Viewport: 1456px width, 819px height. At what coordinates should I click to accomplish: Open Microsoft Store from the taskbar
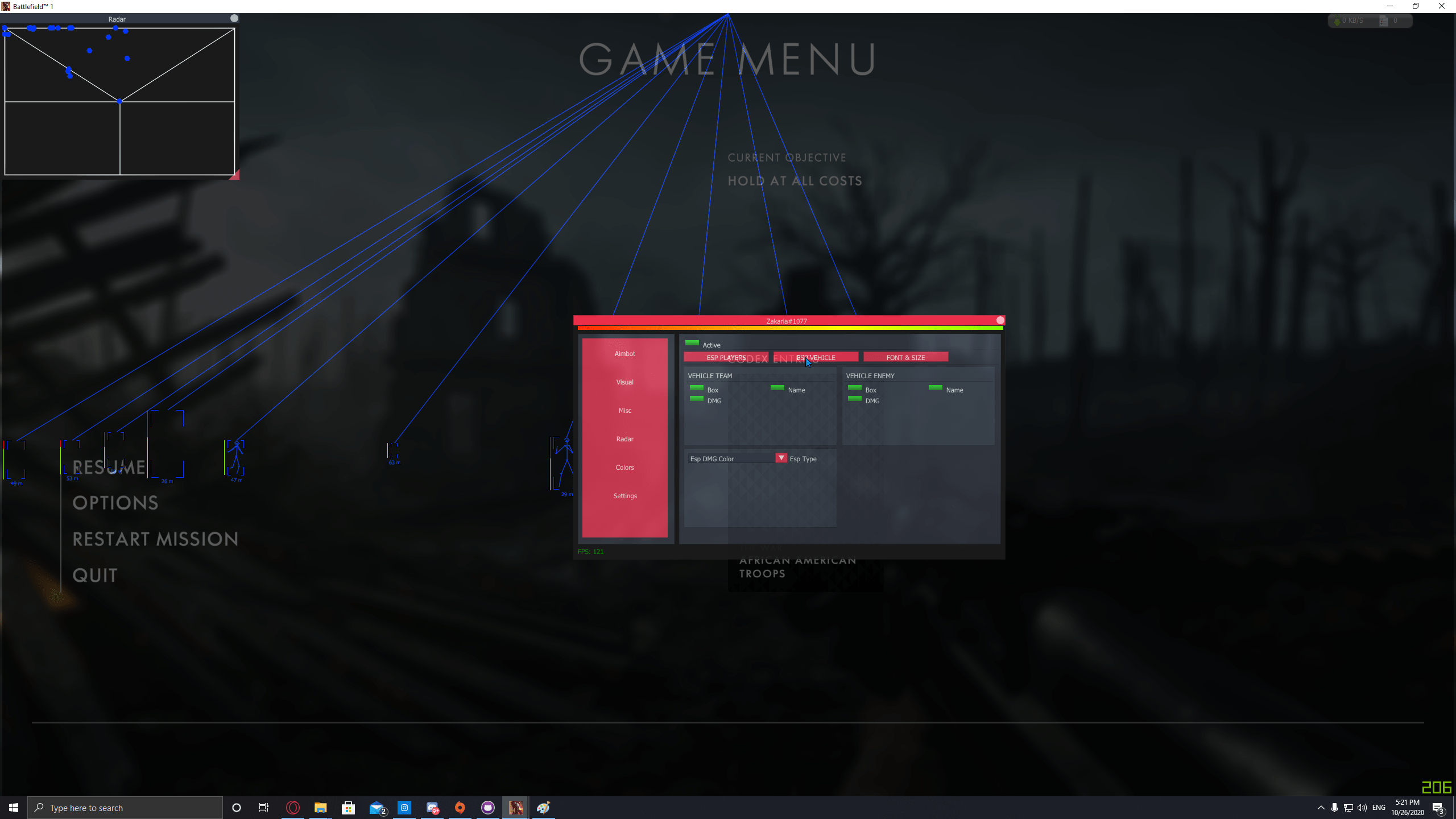[x=349, y=808]
